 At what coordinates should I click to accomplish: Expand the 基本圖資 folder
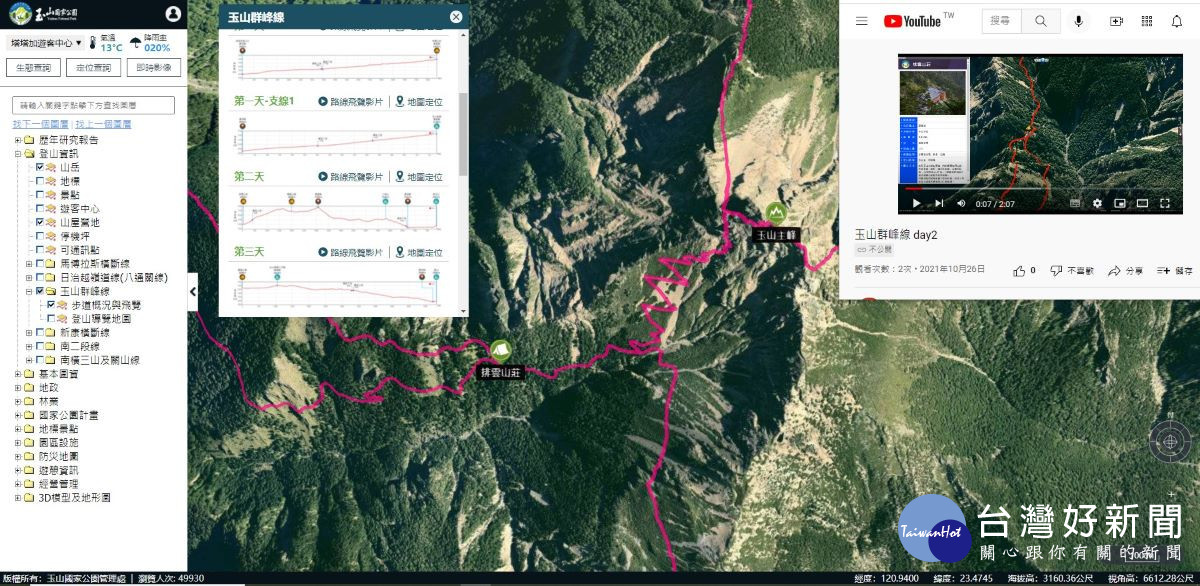(x=17, y=373)
